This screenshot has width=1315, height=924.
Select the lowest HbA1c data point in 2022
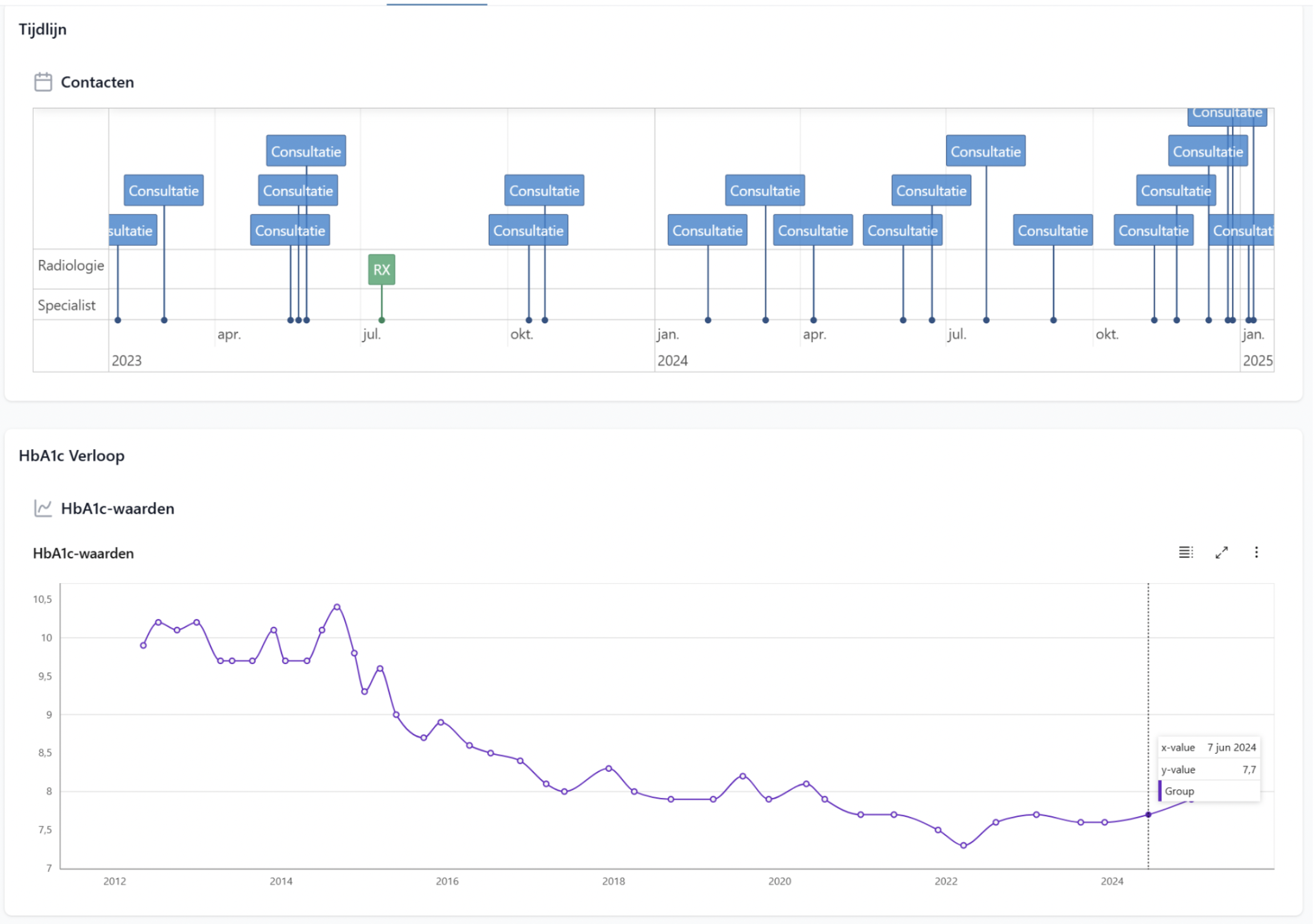click(x=964, y=845)
